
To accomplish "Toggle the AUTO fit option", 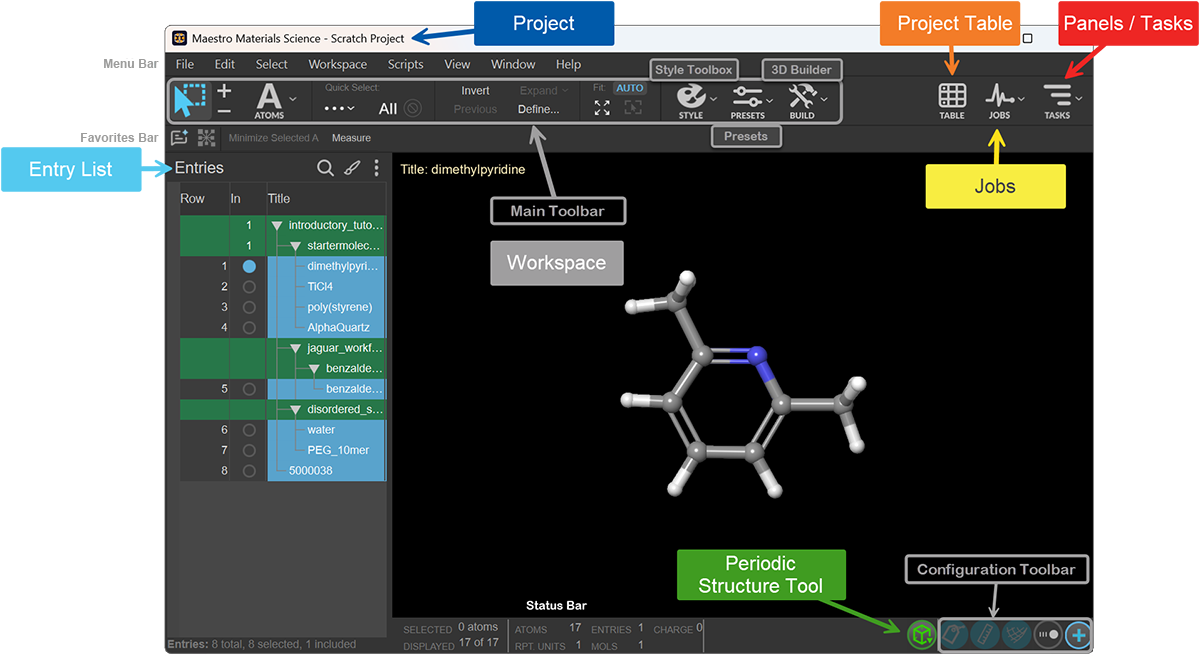I will pos(630,88).
